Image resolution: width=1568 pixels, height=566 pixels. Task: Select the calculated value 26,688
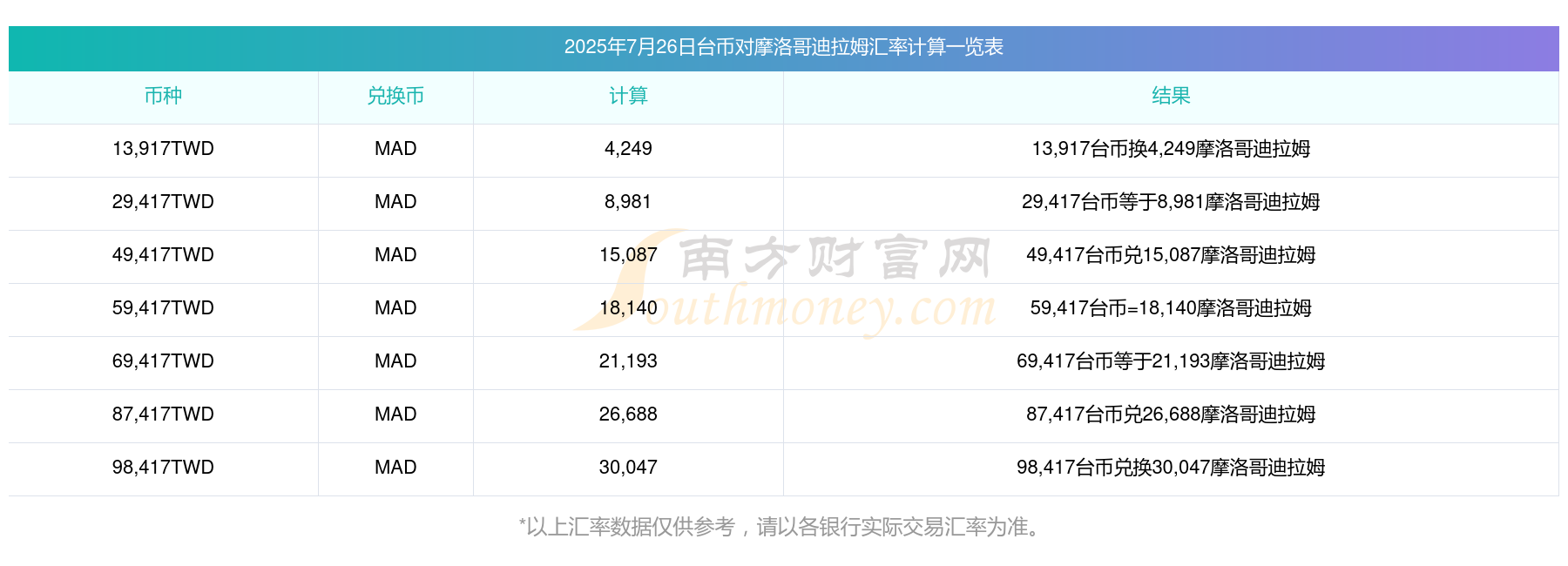[628, 414]
